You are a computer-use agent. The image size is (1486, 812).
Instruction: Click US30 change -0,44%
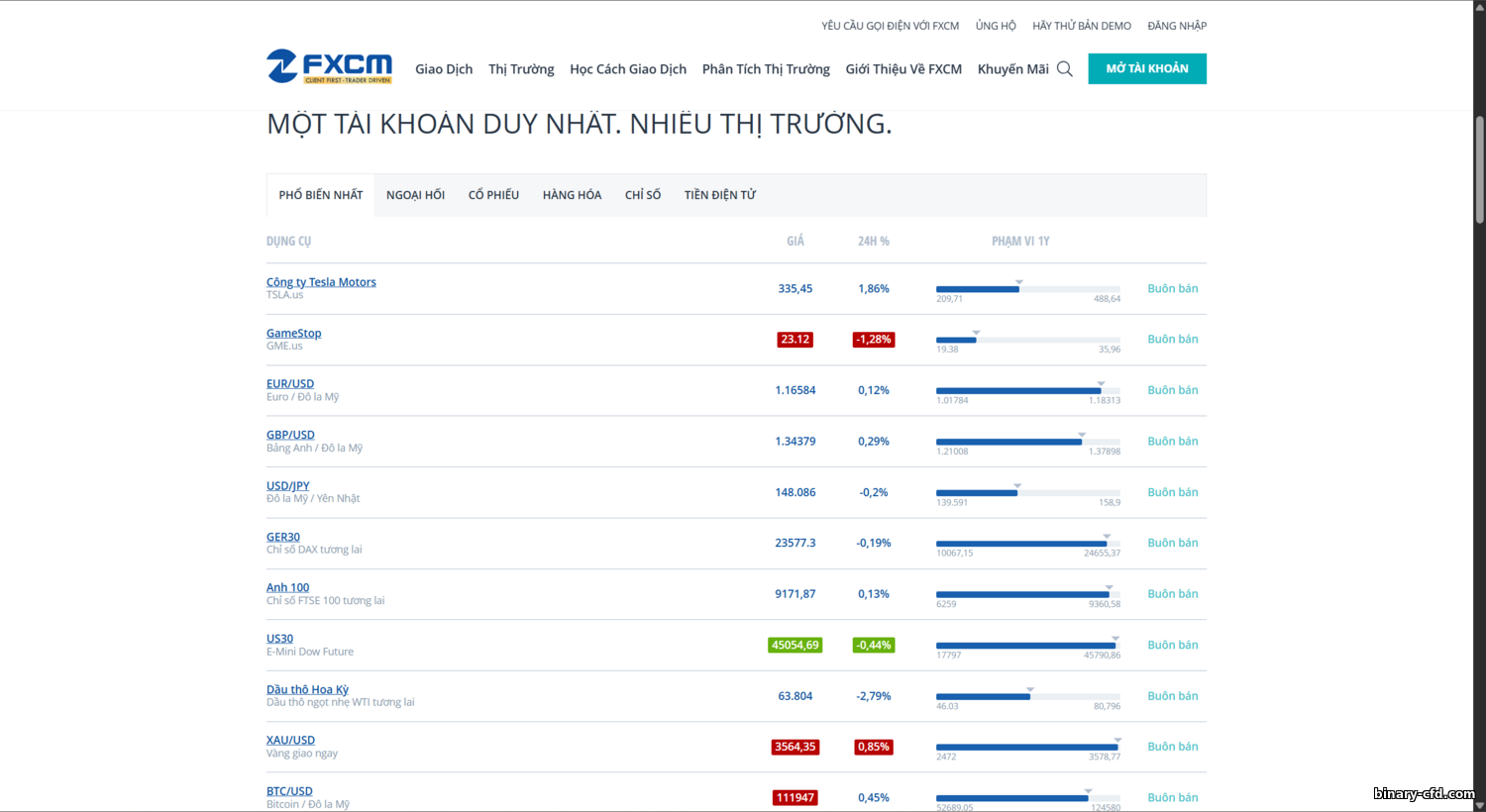[874, 645]
